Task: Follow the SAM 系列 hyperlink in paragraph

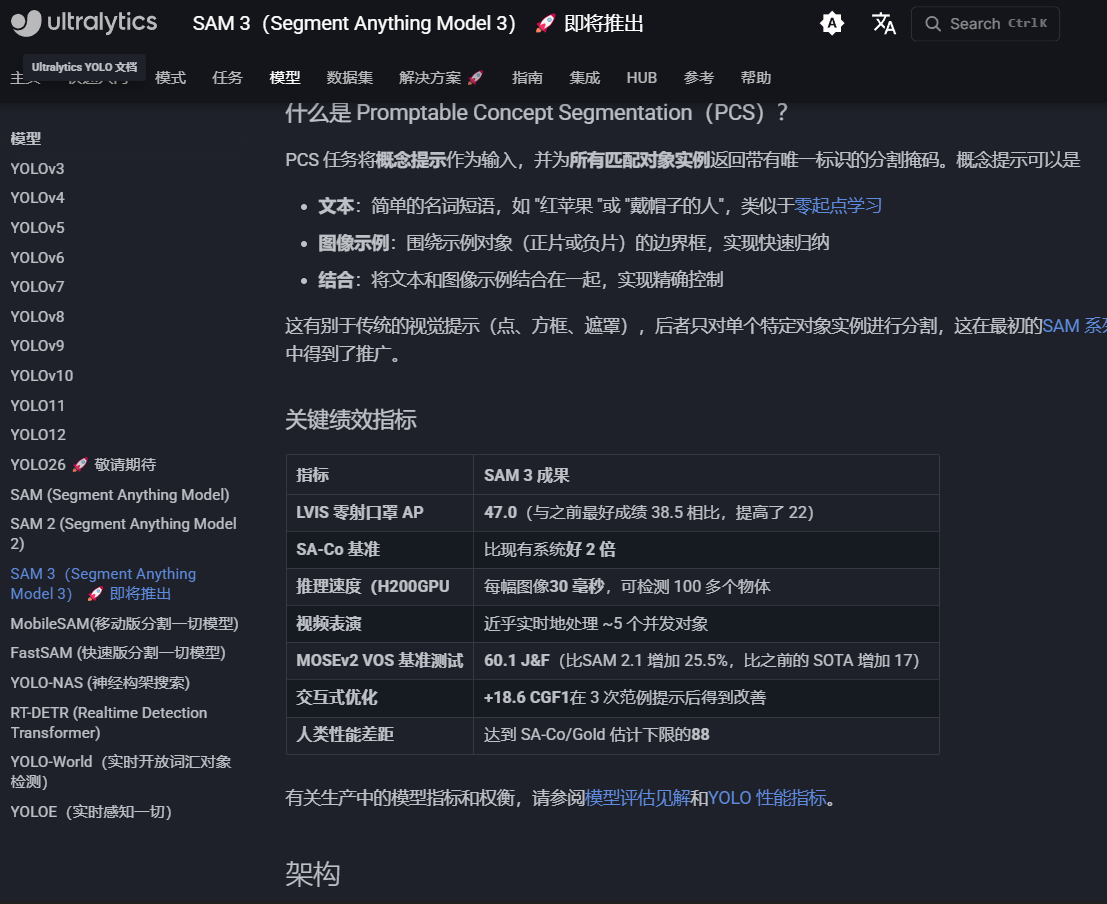Action: point(1074,326)
